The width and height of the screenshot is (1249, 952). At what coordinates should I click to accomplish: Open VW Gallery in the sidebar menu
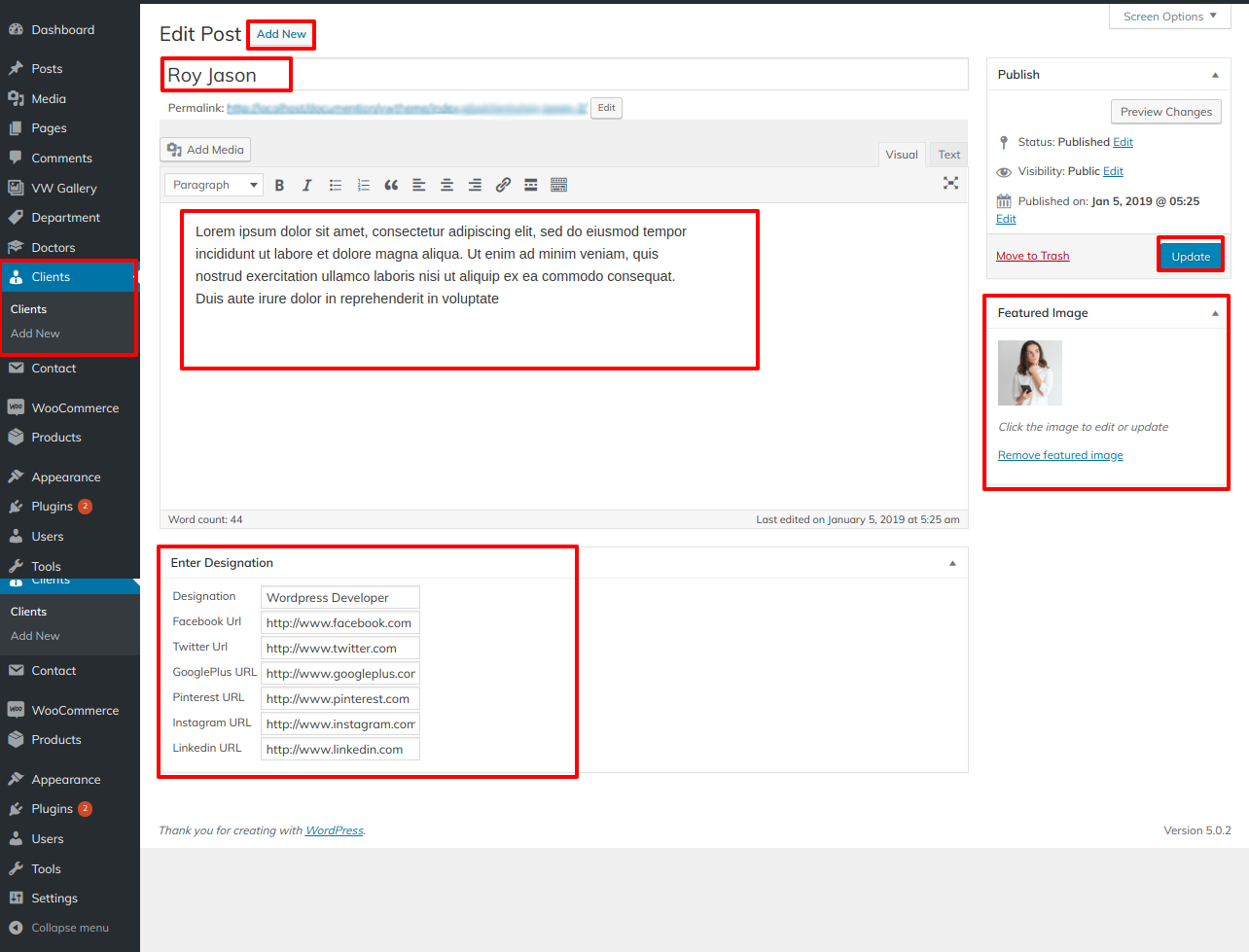coord(64,189)
